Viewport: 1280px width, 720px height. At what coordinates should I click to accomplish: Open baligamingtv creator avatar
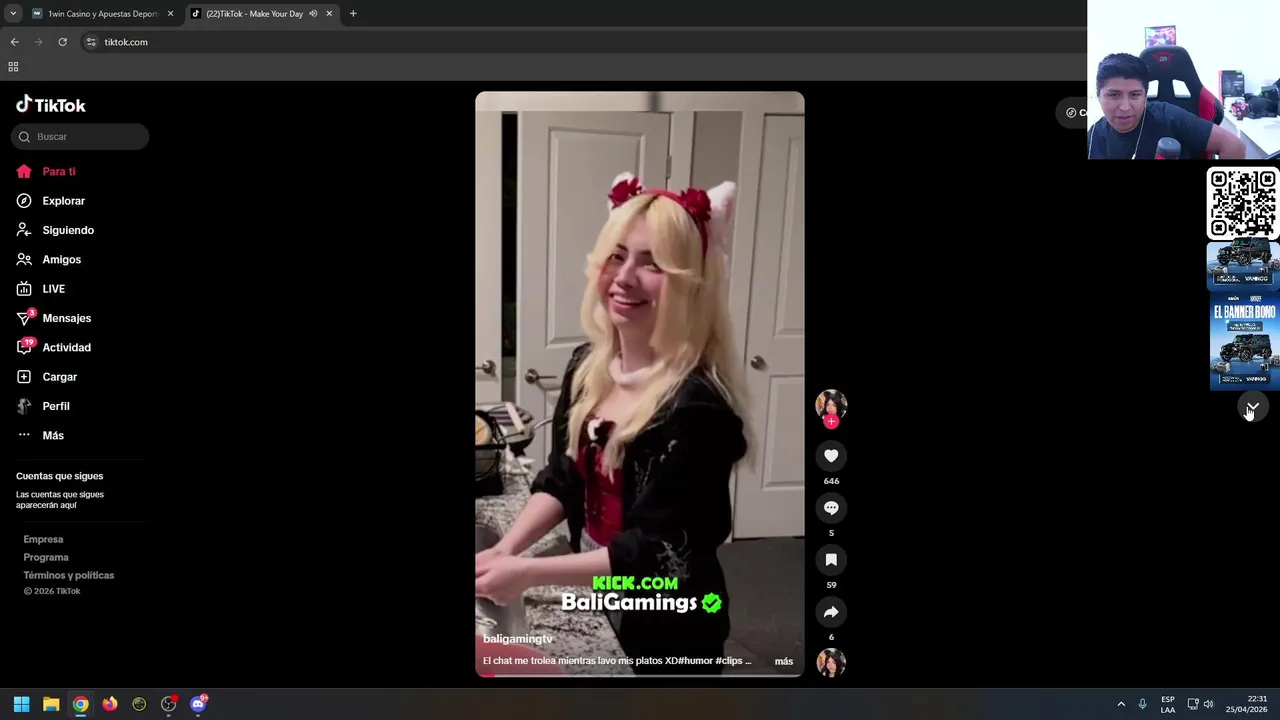coord(831,404)
